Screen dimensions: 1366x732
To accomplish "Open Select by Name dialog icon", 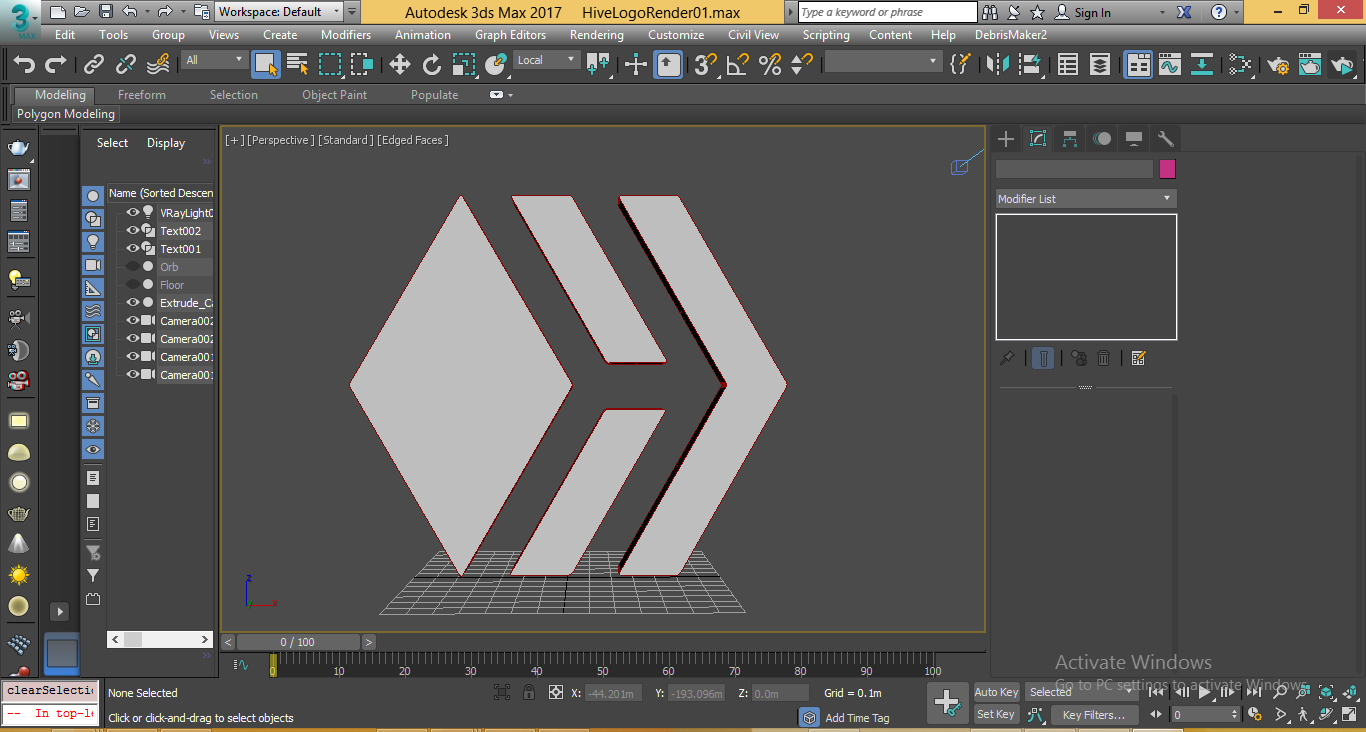I will coord(298,65).
